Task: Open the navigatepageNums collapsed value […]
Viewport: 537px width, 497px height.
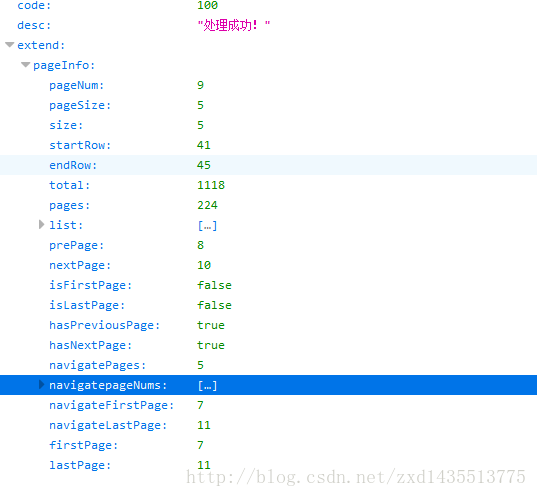Action: [x=207, y=385]
